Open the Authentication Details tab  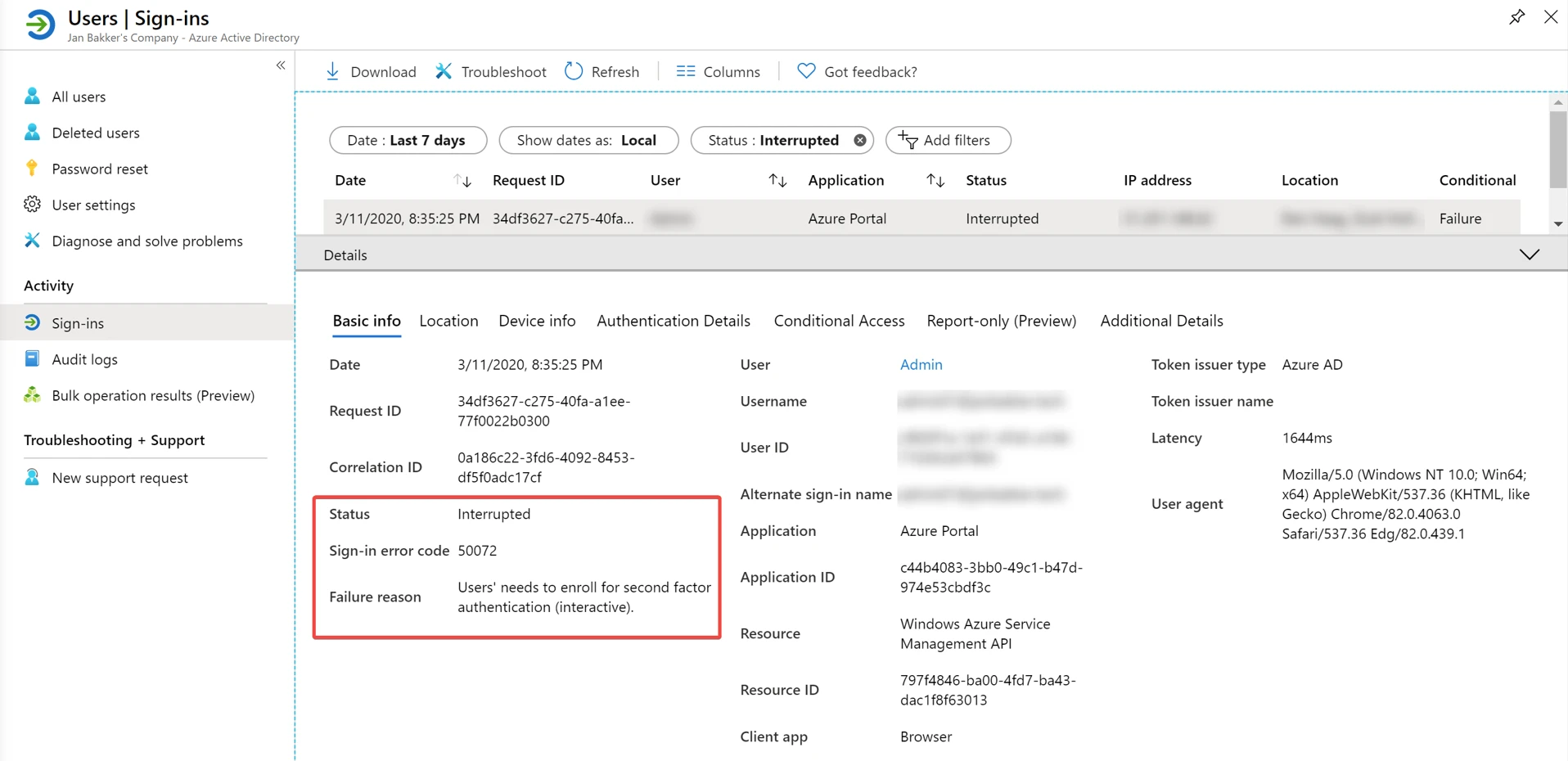pos(674,321)
